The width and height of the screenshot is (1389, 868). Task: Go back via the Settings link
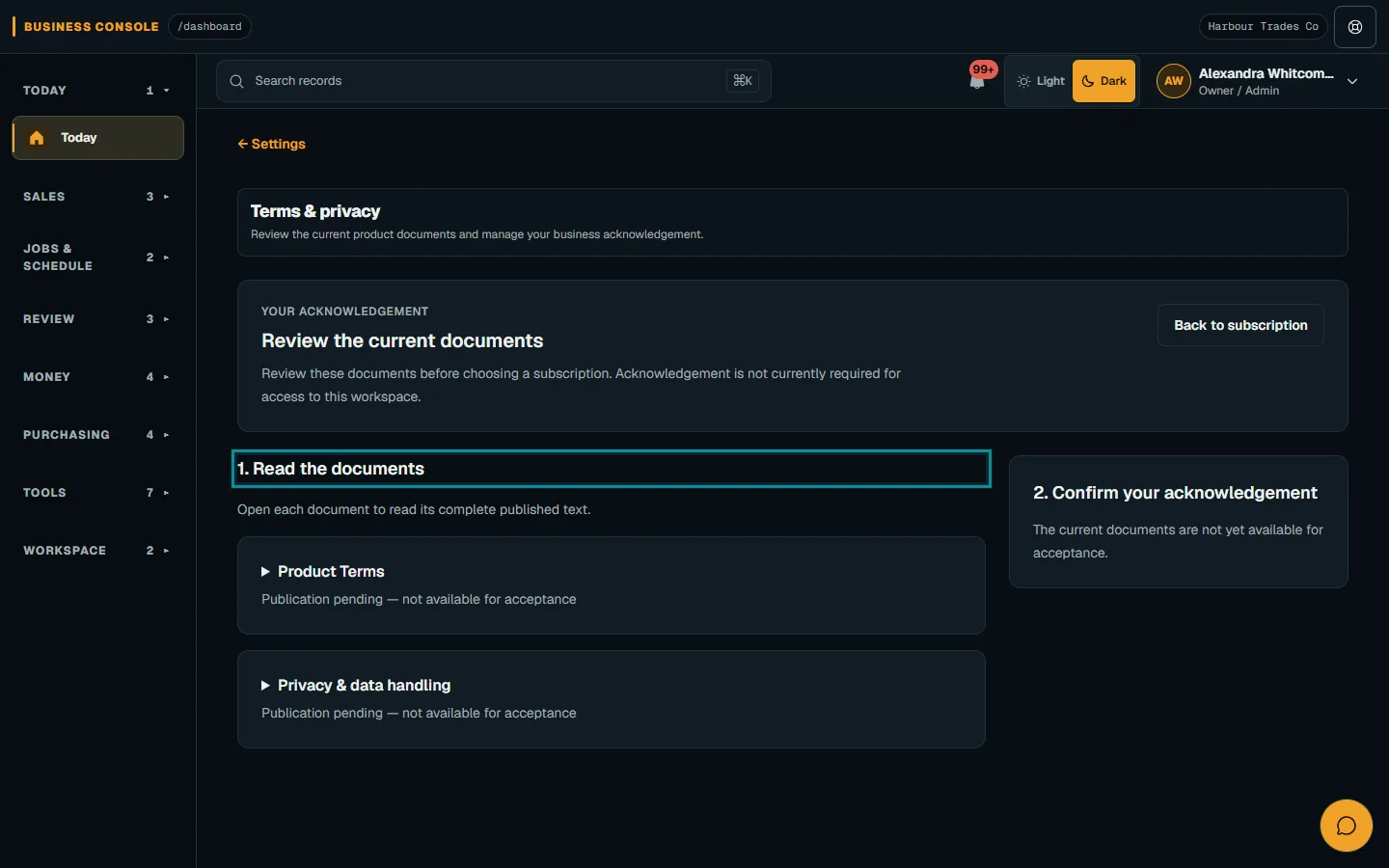[271, 144]
